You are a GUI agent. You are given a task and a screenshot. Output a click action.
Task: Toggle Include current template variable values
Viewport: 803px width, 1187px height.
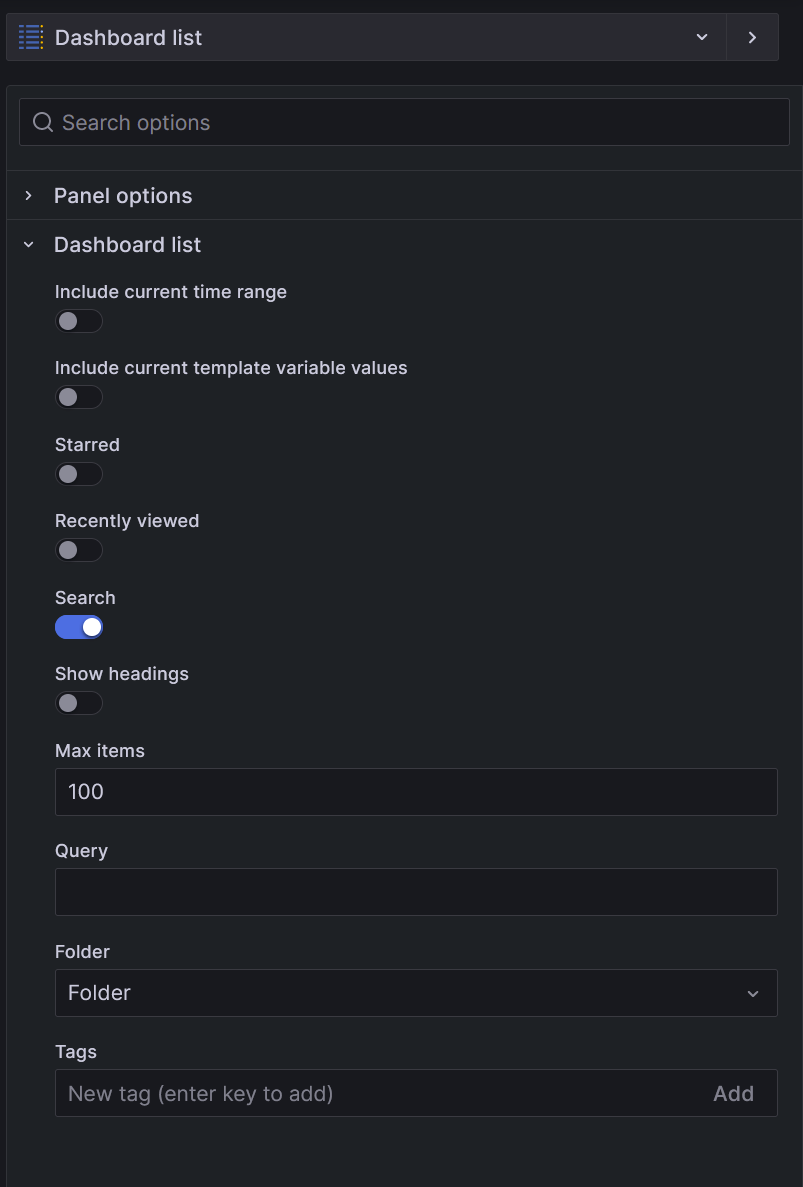point(79,397)
